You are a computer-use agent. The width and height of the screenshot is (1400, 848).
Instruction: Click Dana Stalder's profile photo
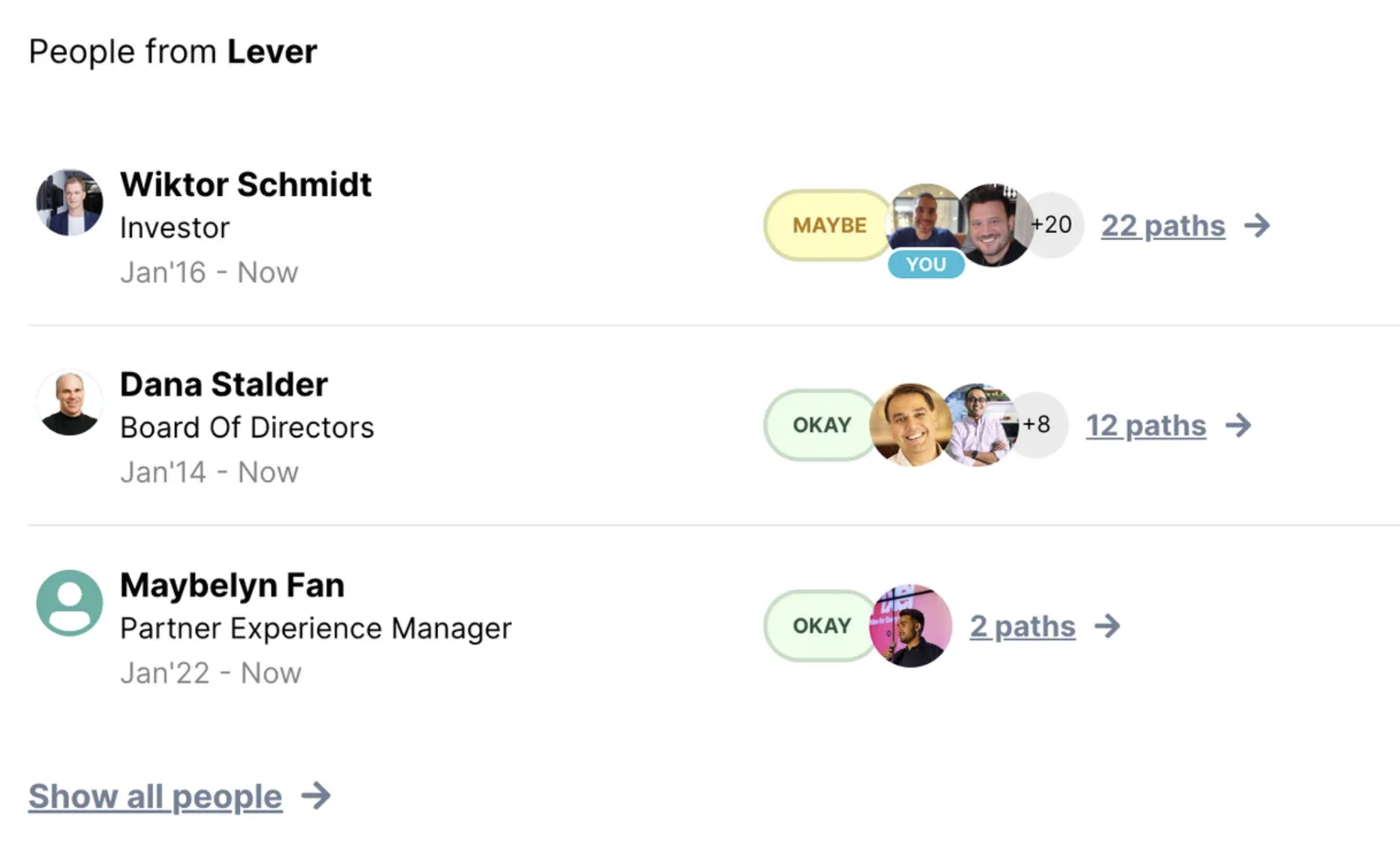pyautogui.click(x=70, y=402)
